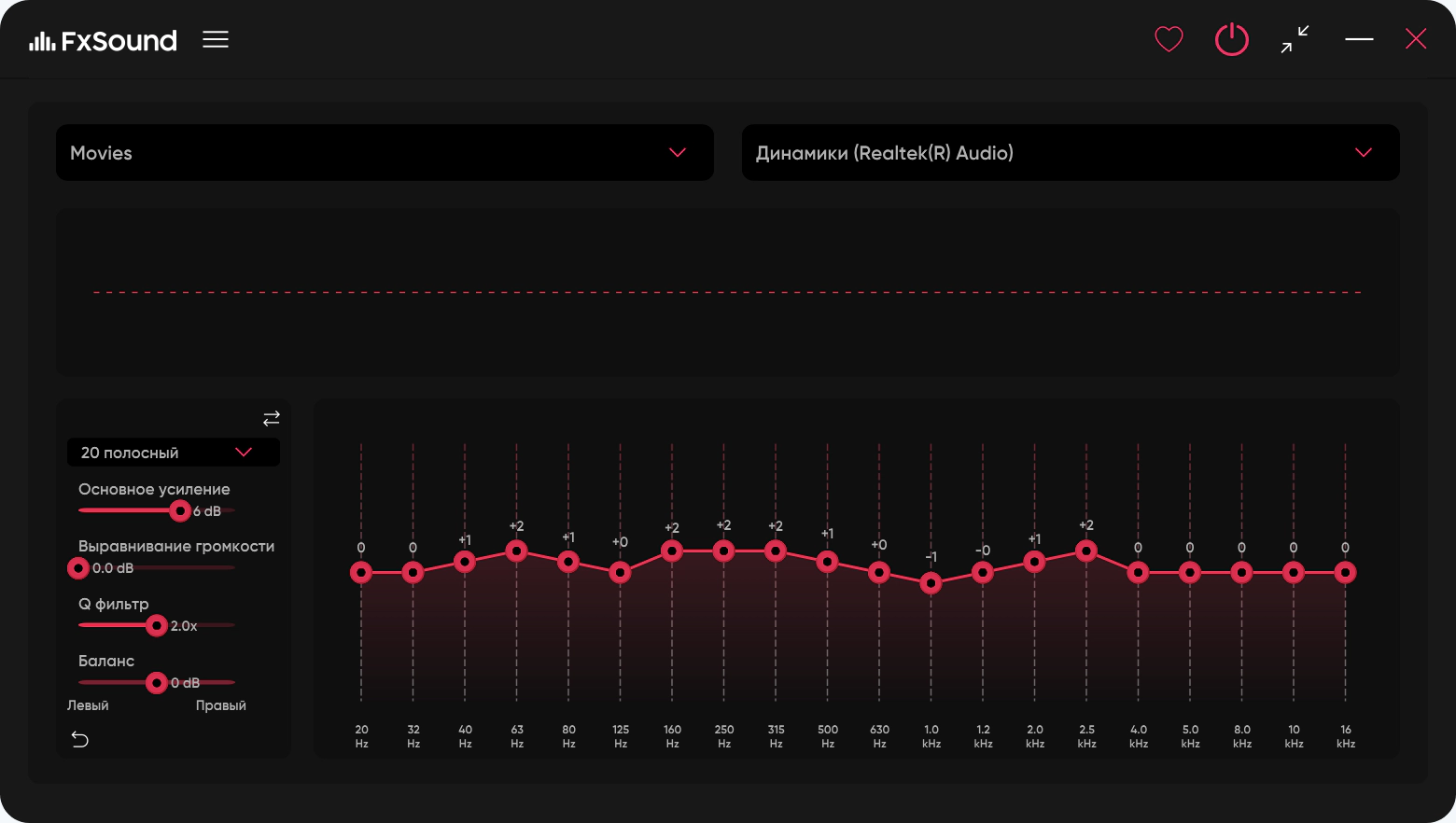Viewport: 1456px width, 823px height.
Task: Minimize the FxSound window
Action: coord(1359,39)
